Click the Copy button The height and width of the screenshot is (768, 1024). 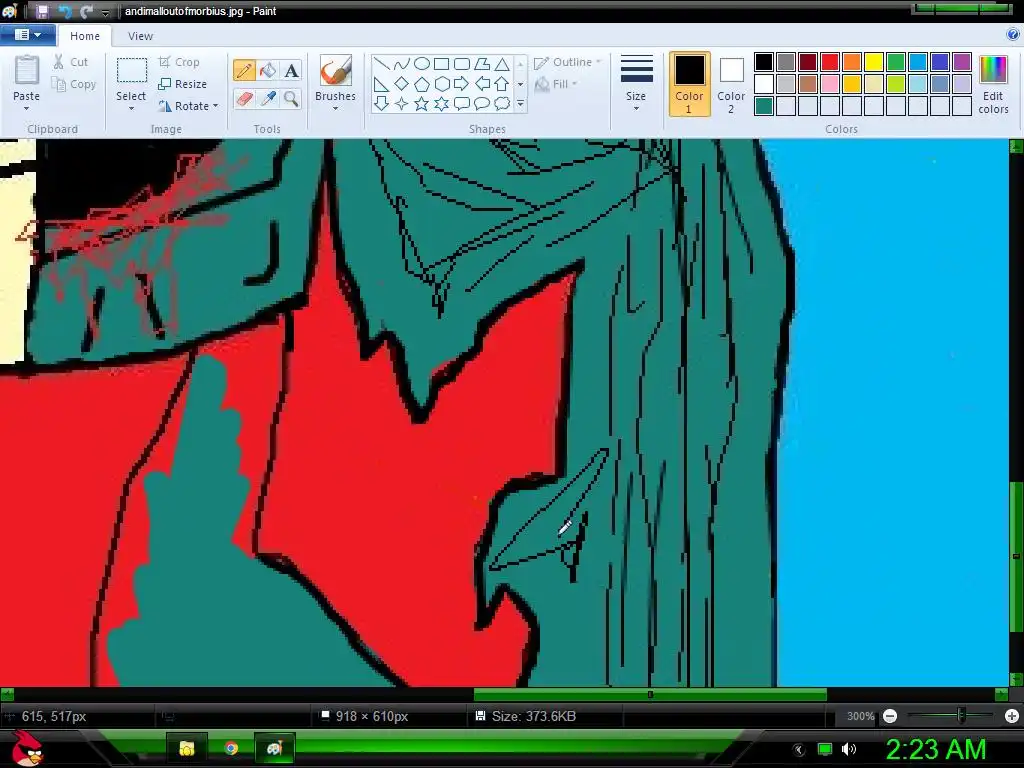(74, 84)
